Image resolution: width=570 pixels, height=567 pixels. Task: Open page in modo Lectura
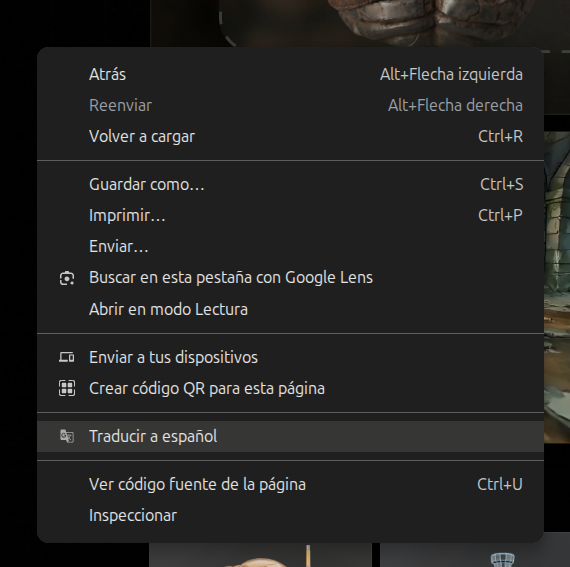click(x=290, y=309)
